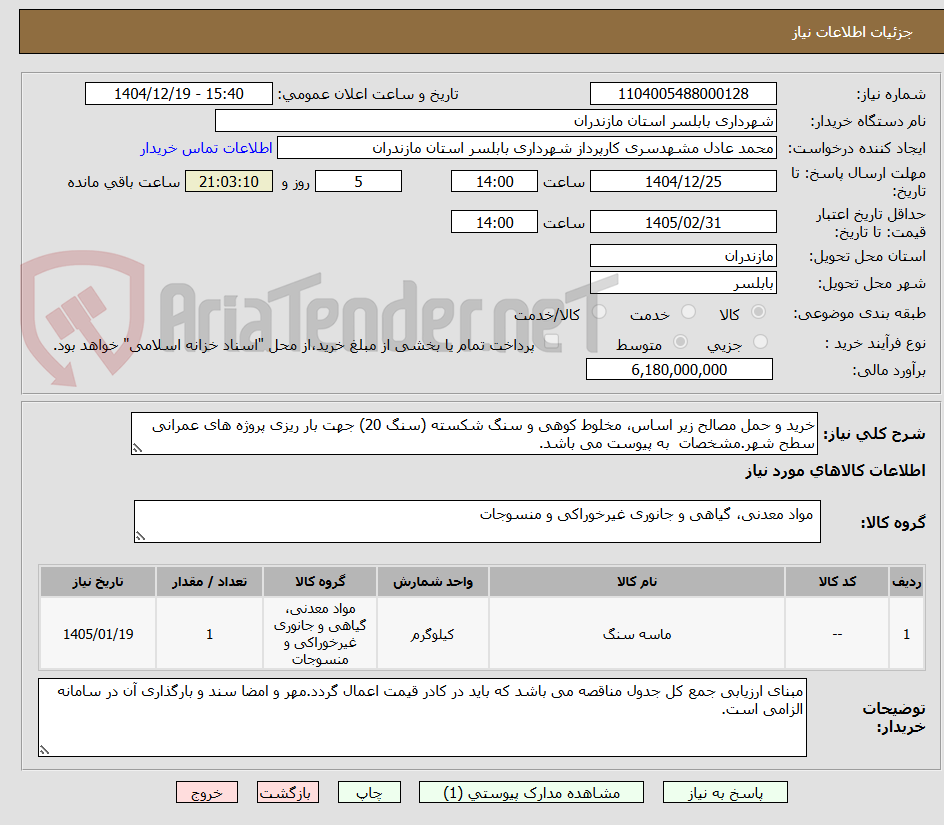Click the response deadline time 14:00 field
The image size is (944, 825).
click(x=494, y=181)
